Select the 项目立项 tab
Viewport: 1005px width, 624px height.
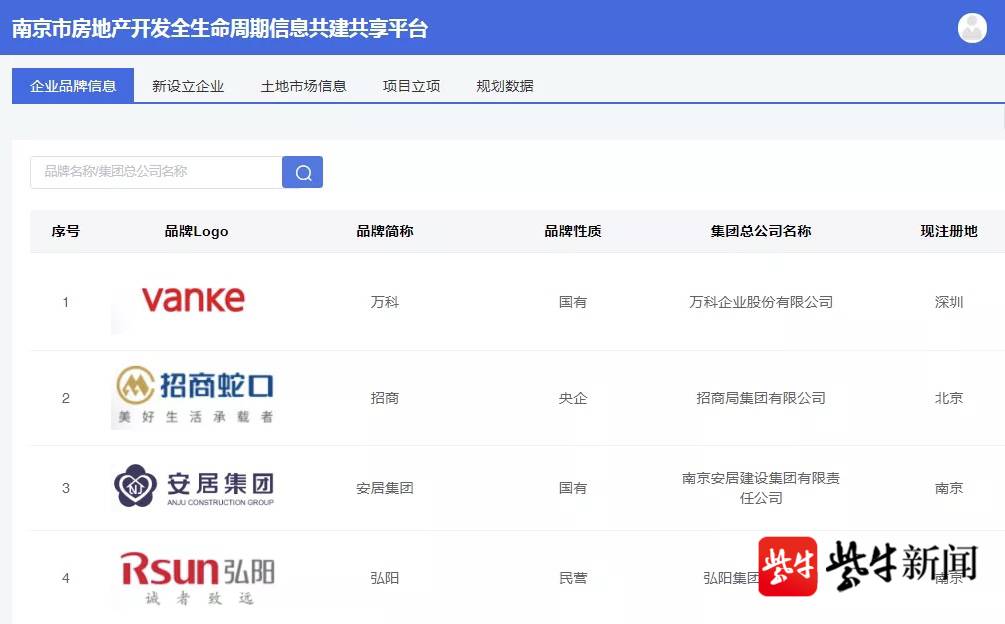click(x=411, y=86)
